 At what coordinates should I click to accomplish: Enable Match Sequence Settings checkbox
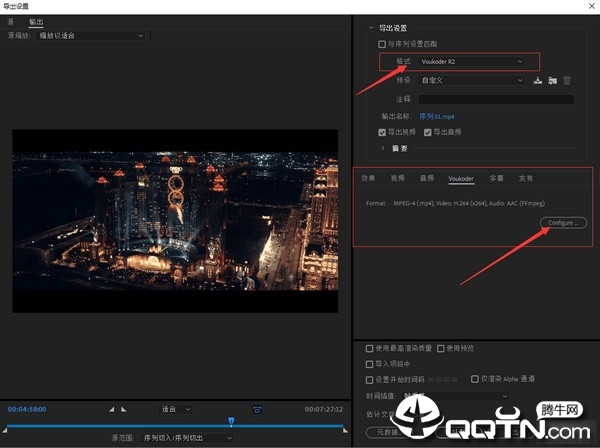click(382, 44)
